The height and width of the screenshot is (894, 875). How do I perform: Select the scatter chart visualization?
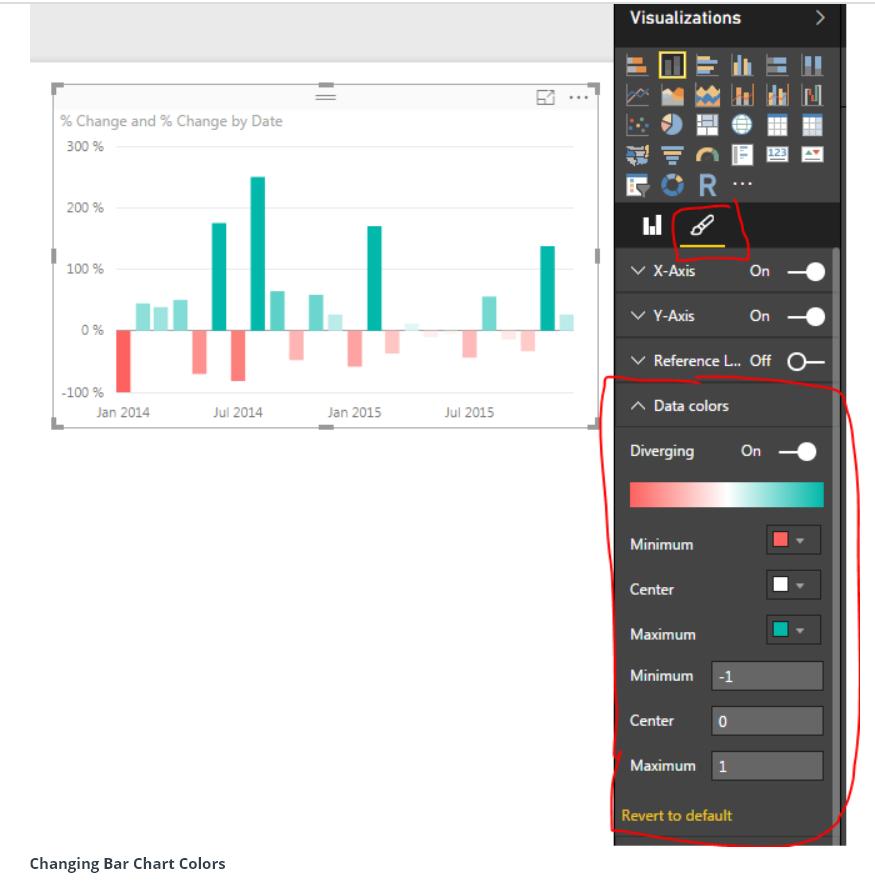point(637,125)
